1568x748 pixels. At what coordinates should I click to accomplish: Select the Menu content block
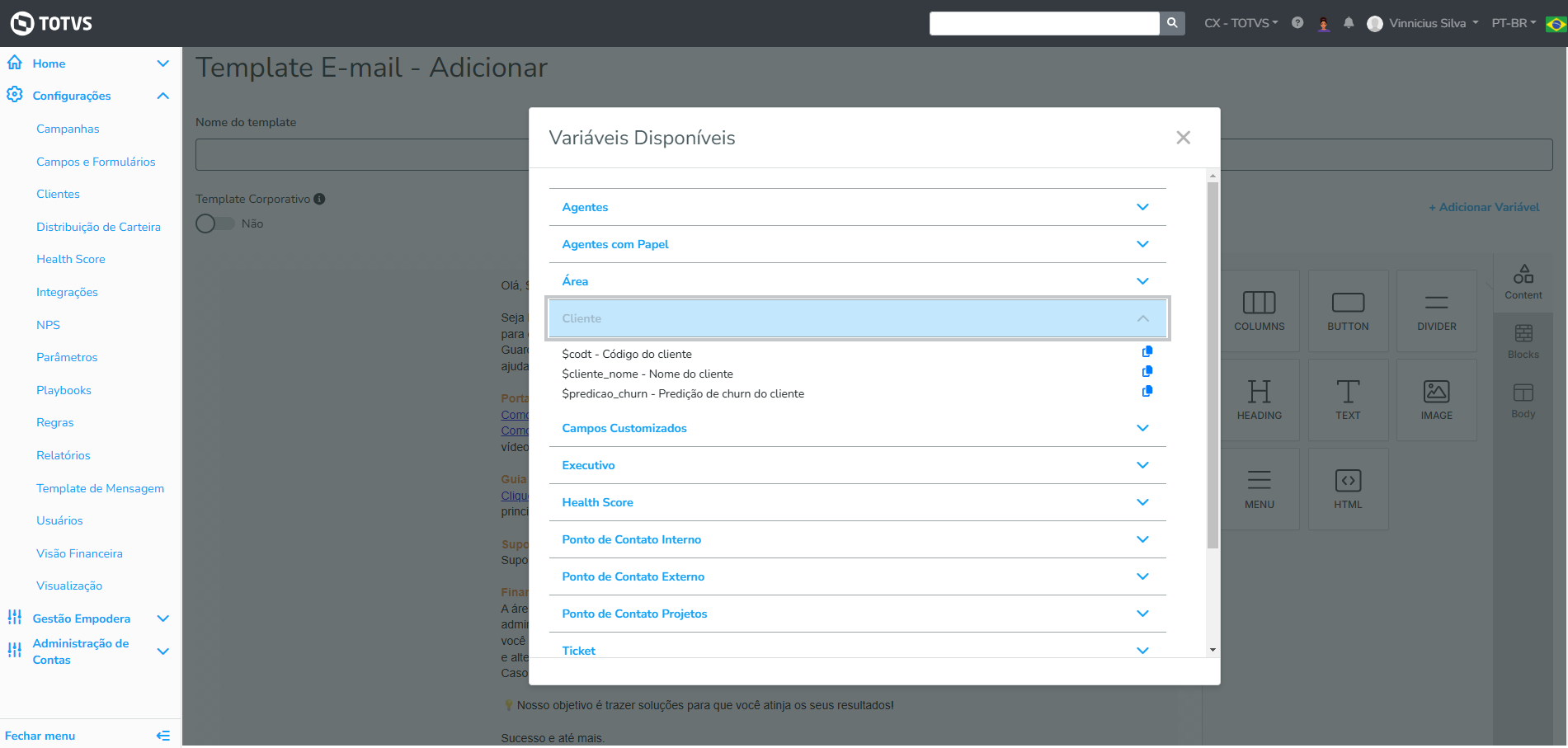pyautogui.click(x=1260, y=489)
